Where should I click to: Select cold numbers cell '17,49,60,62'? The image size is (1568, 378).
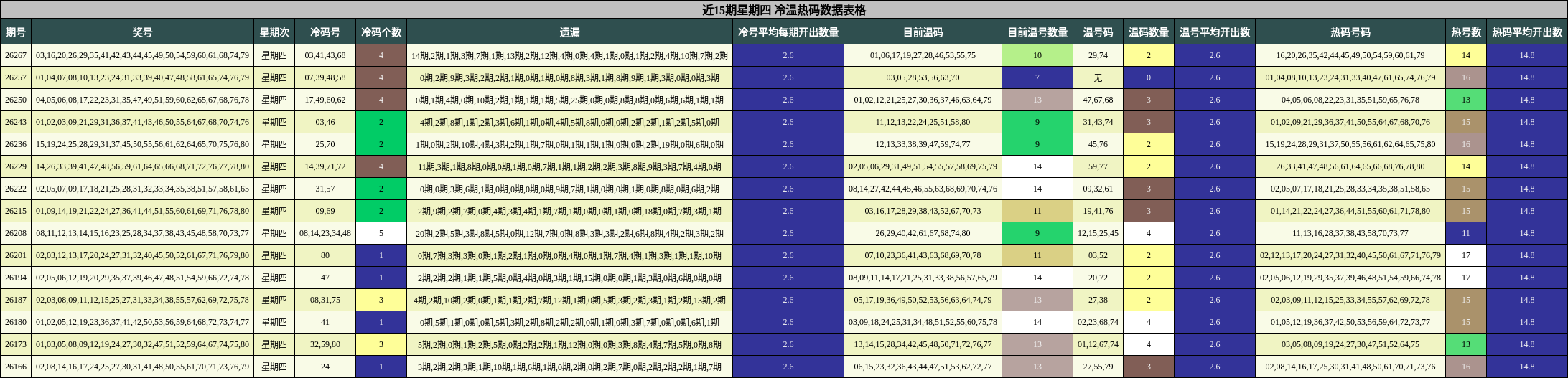(x=325, y=100)
